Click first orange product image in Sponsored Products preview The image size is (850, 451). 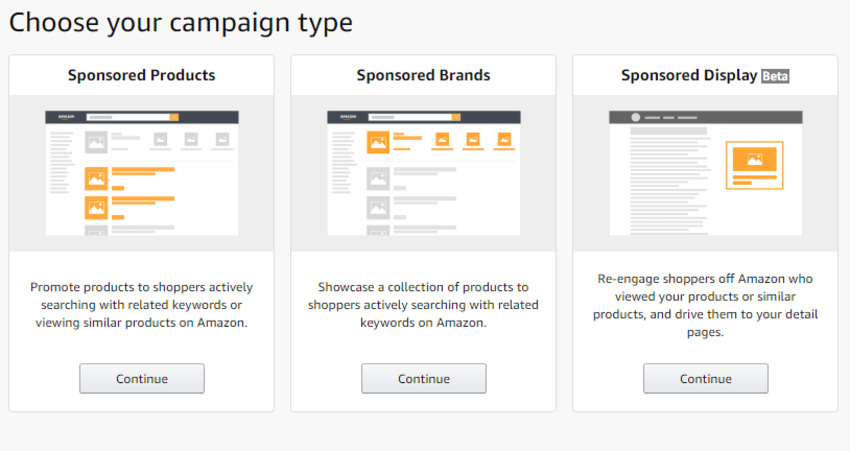coord(97,178)
